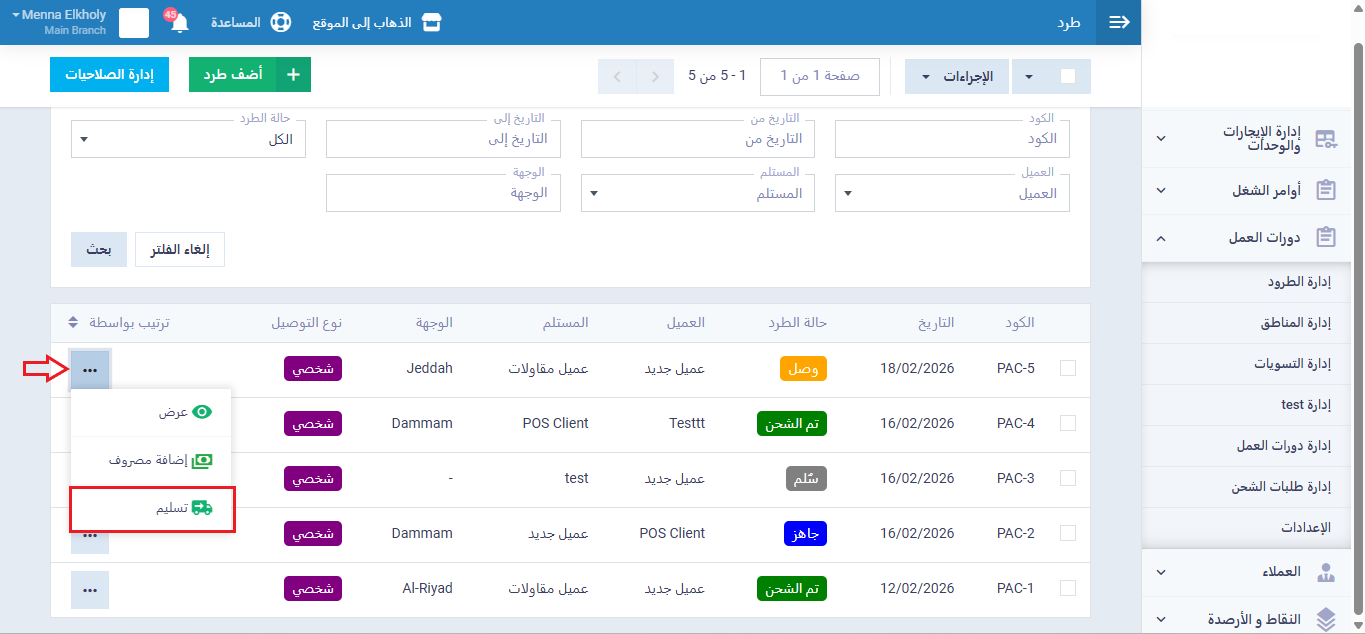Click the orange وصل status badge

point(803,368)
